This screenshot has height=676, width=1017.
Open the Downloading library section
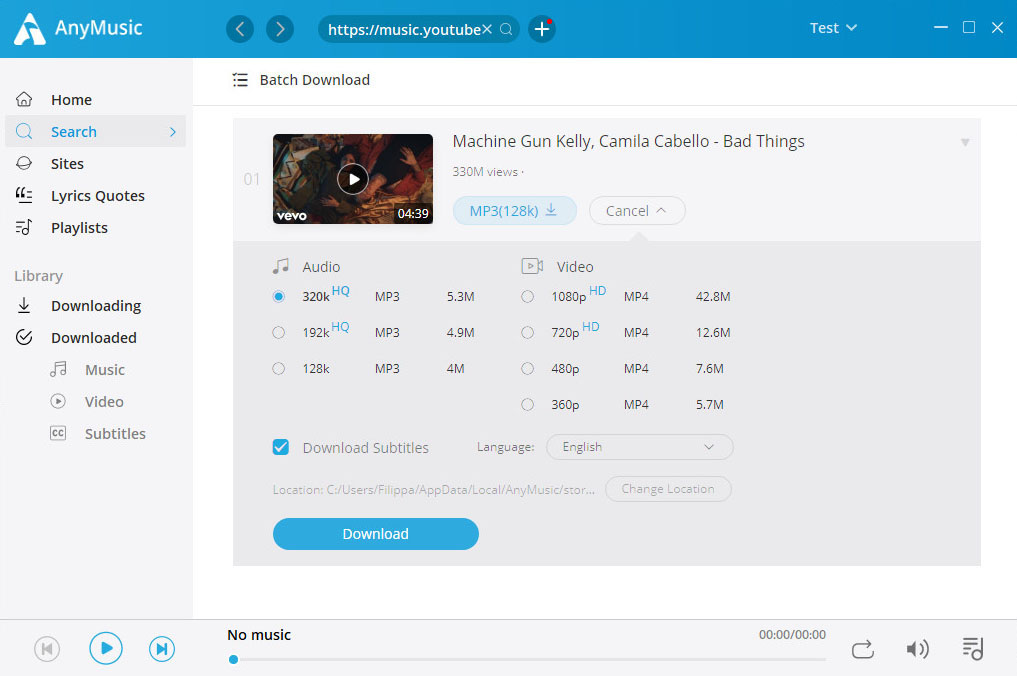[x=95, y=306]
